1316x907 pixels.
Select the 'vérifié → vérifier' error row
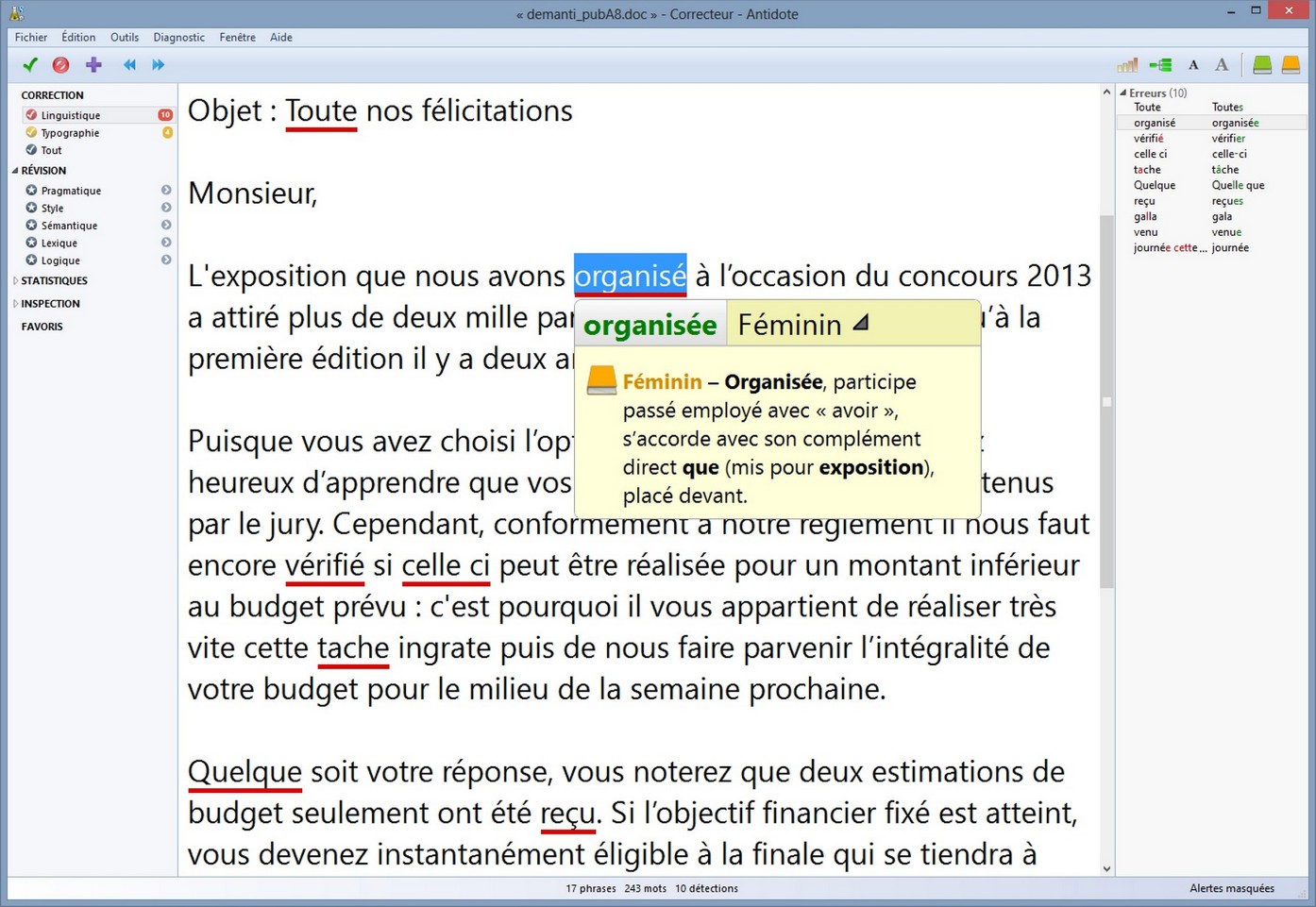coord(1212,139)
